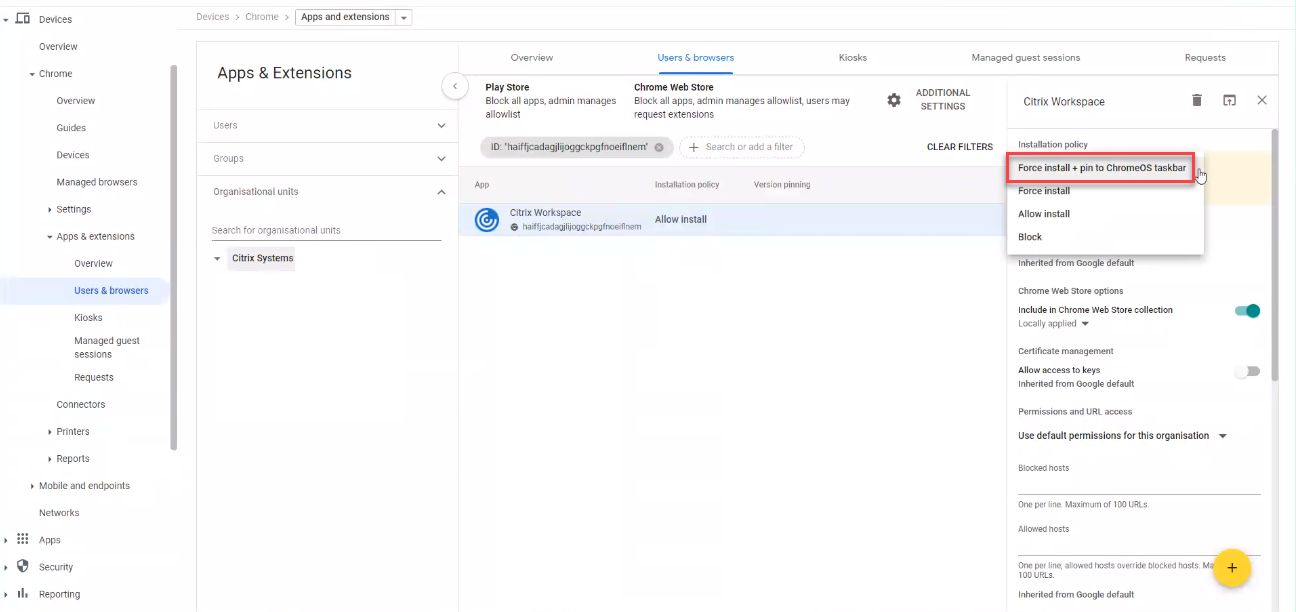Select Force install + pin to ChromeOS taskbar

pyautogui.click(x=1101, y=168)
